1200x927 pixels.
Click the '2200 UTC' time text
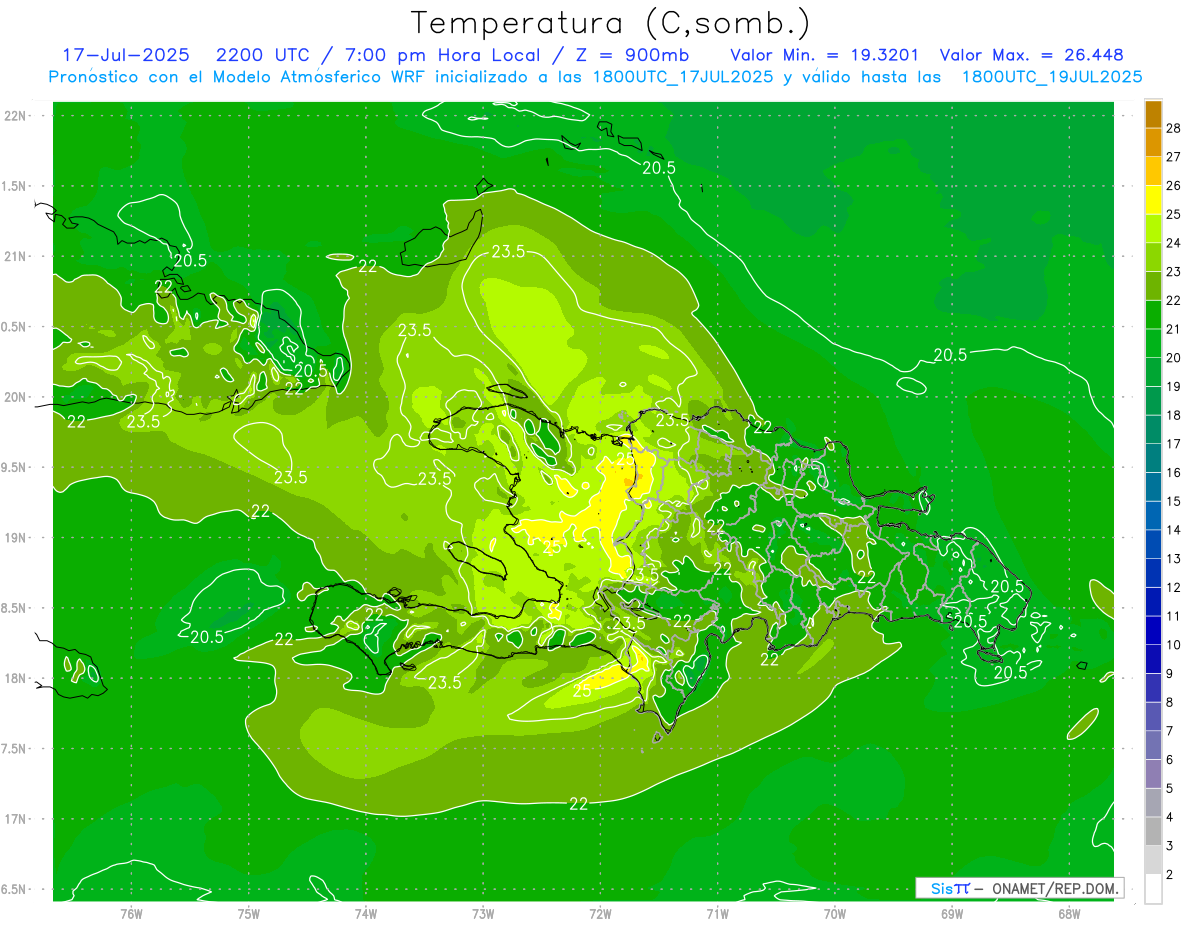265,55
